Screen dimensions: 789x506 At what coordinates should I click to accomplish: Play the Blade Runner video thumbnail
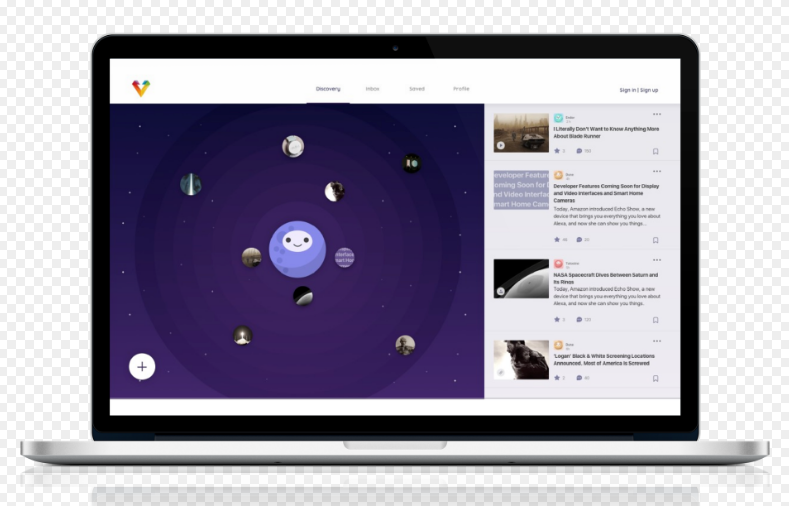(501, 145)
